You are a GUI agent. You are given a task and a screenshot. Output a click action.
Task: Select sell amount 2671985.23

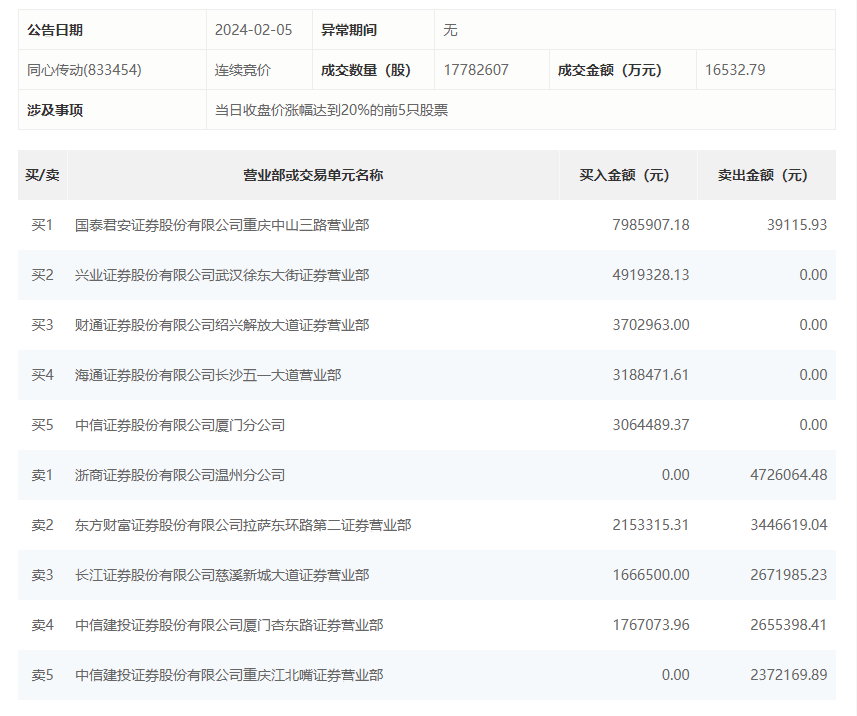[x=789, y=575]
